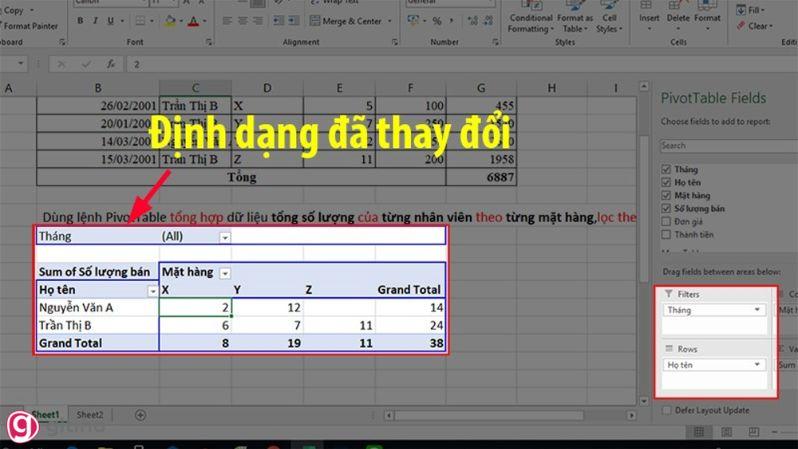Open Họ tên item dropdown in Rows area
798x449 pixels.
tap(757, 364)
